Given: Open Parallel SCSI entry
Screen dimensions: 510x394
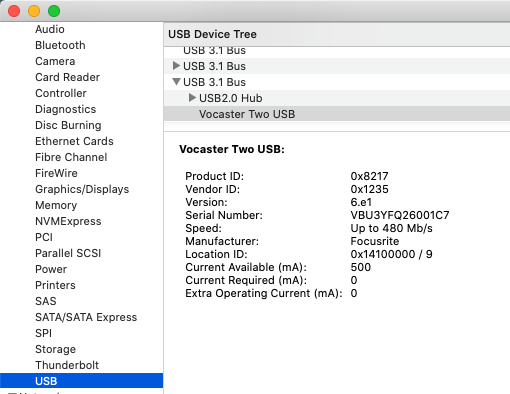Looking at the screenshot, I should click(x=68, y=253).
